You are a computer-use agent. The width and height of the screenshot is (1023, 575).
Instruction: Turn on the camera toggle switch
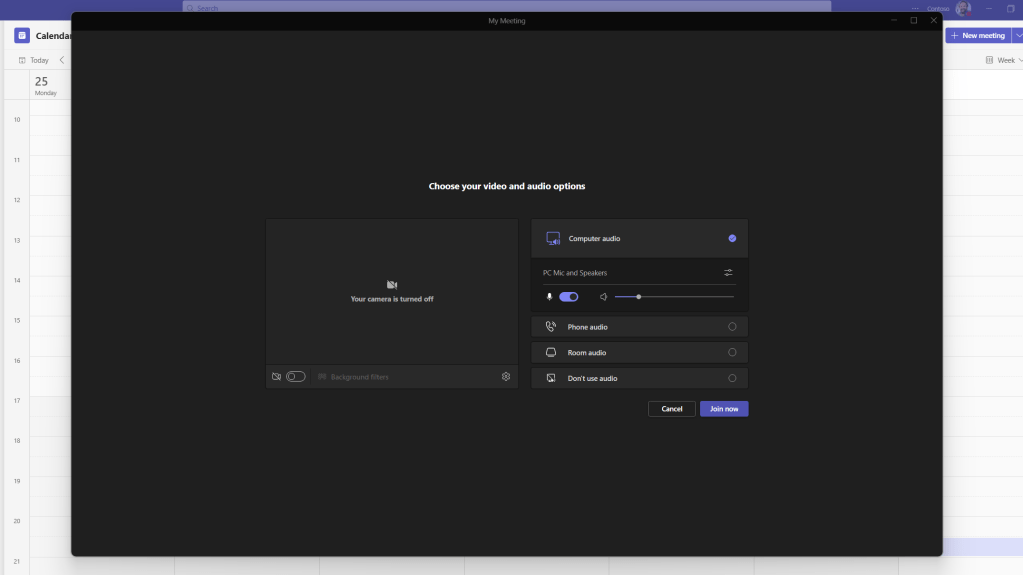tap(295, 377)
